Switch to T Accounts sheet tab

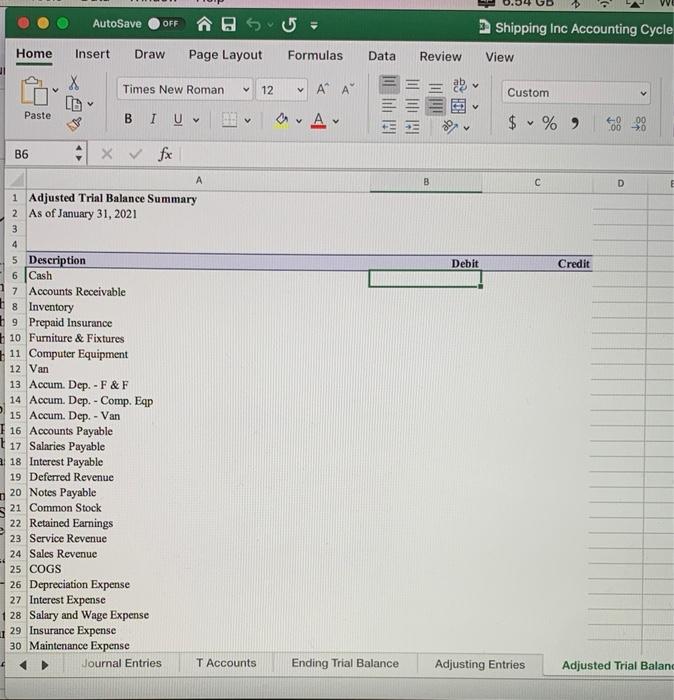[x=226, y=663]
